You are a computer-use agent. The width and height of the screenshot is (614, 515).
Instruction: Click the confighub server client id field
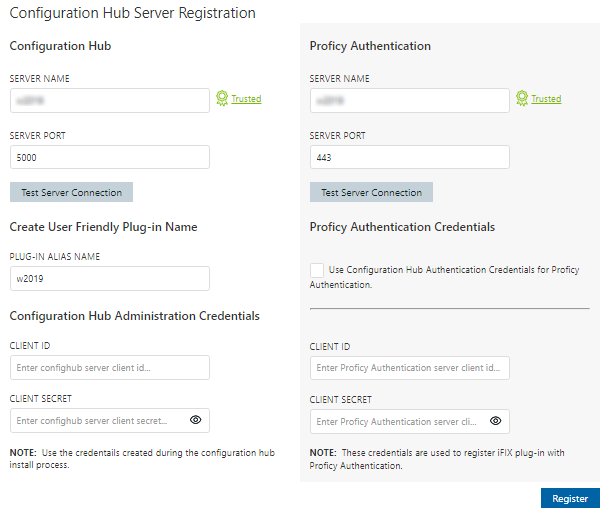point(110,367)
